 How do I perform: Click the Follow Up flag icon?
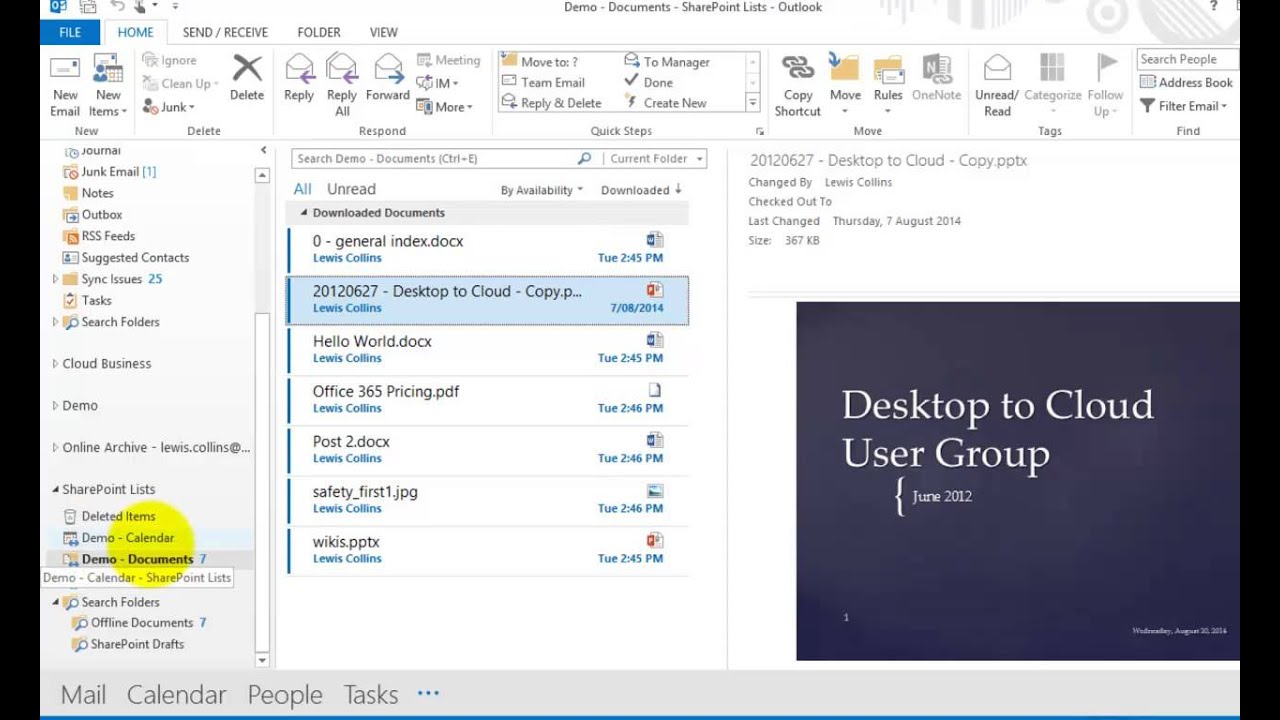[x=1106, y=69]
